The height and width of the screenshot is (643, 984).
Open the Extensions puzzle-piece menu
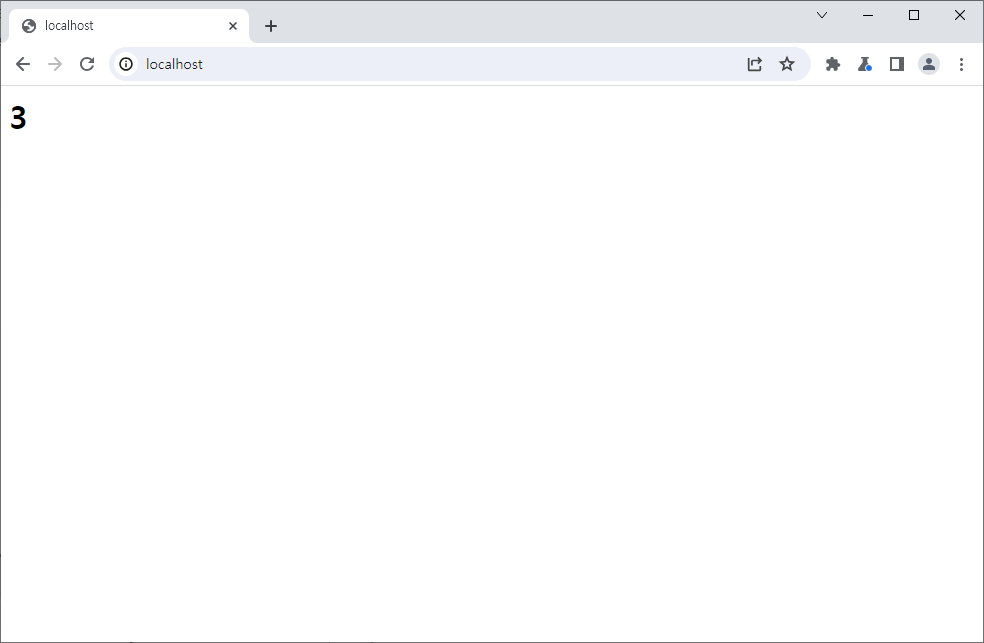[833, 64]
